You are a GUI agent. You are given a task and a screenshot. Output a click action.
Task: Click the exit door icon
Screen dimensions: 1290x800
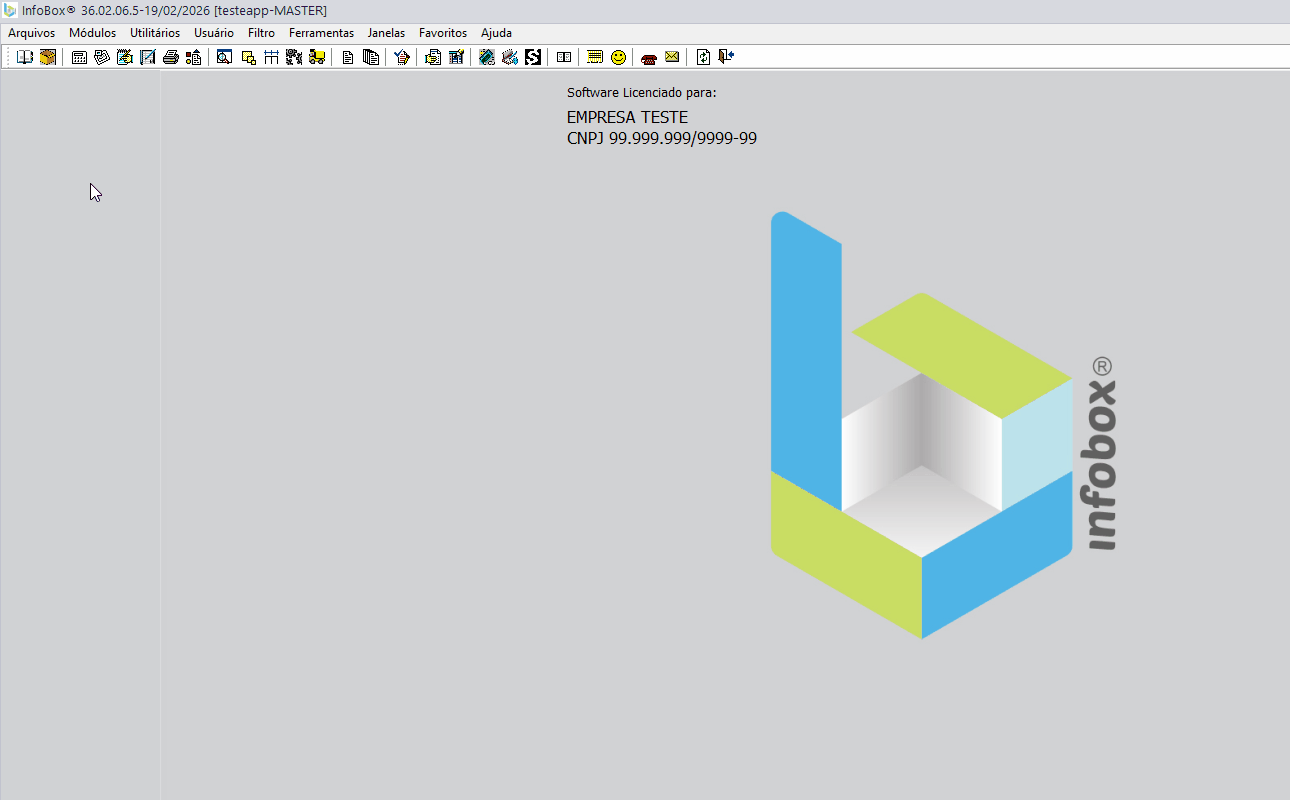coord(726,57)
